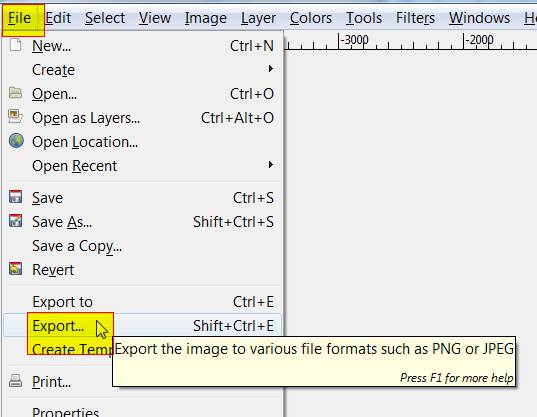Click the Open folder icon
Image resolution: width=537 pixels, height=417 pixels.
(15, 93)
